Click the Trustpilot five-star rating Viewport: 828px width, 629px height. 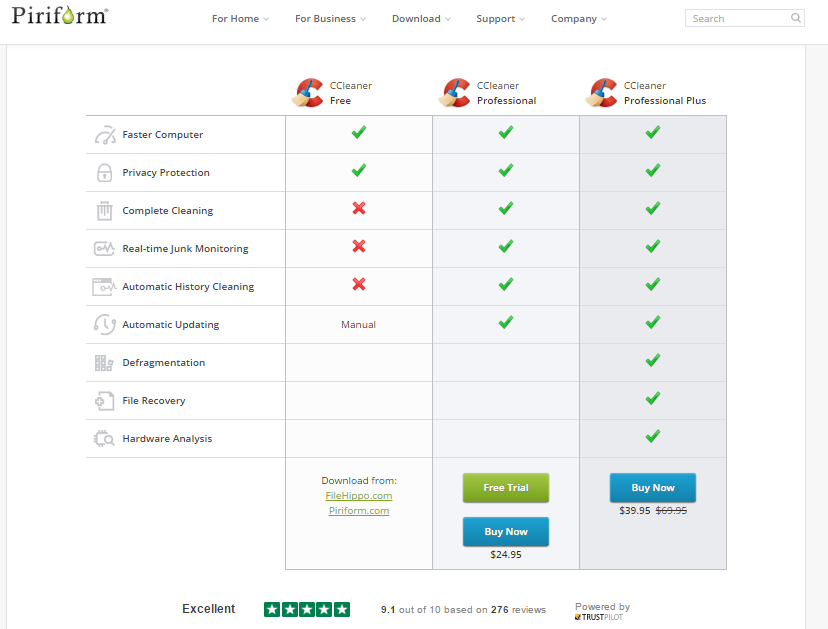[307, 609]
